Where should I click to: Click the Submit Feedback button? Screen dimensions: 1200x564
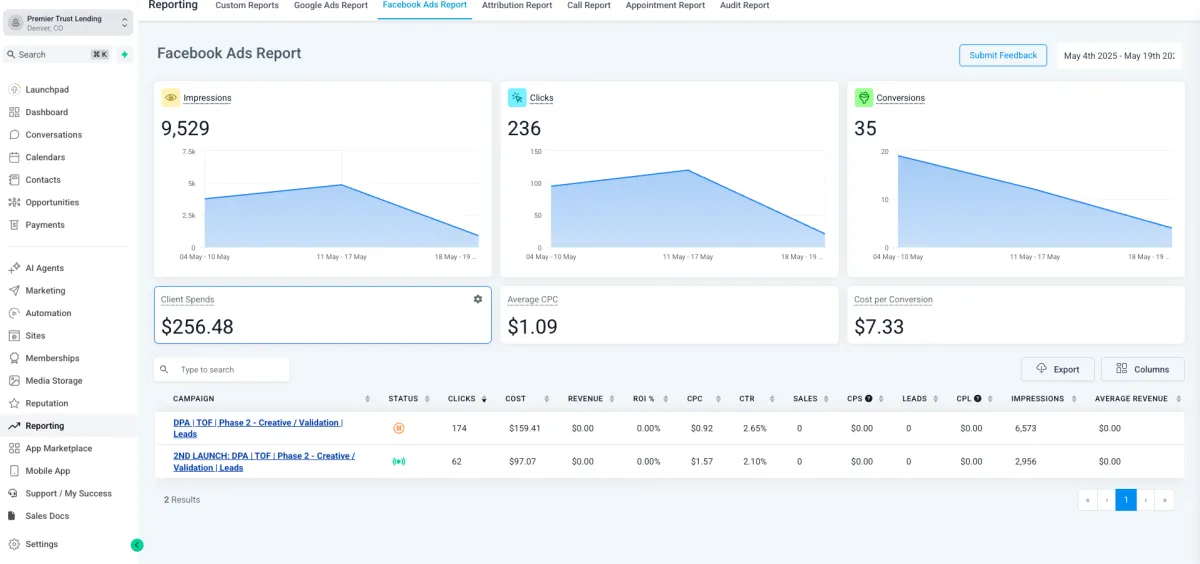1003,55
